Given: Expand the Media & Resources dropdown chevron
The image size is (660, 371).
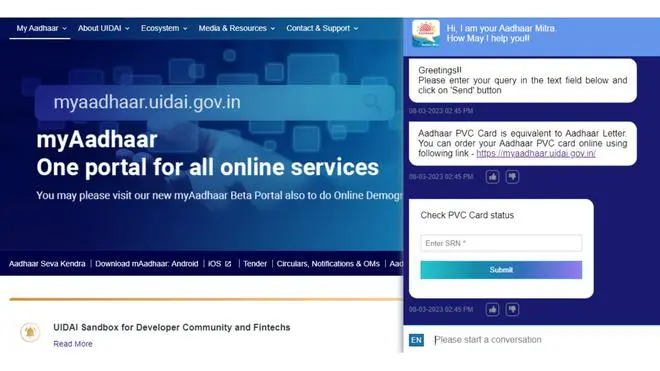Looking at the screenshot, I should coord(273,29).
